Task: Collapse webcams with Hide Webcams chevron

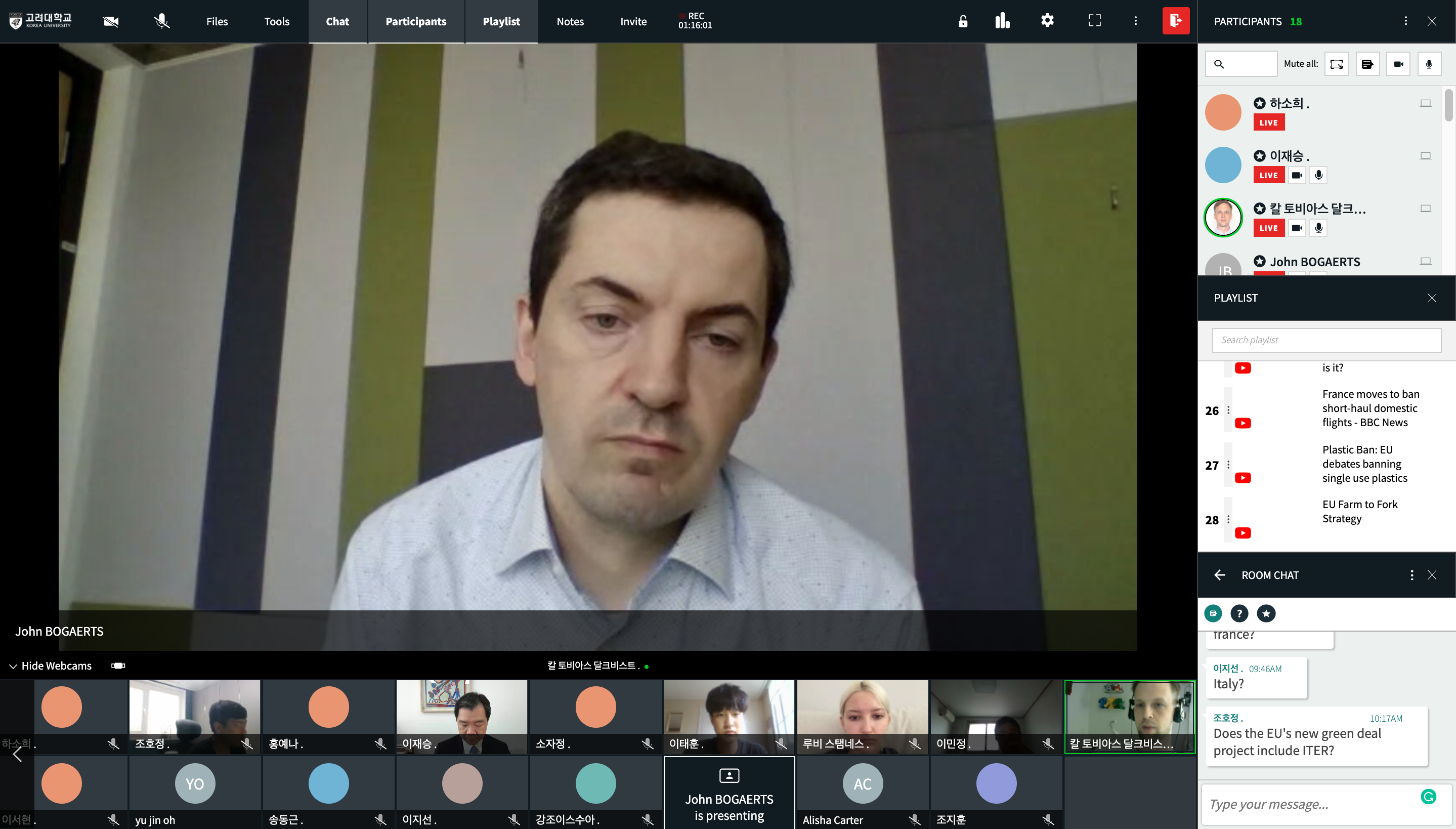Action: tap(13, 666)
